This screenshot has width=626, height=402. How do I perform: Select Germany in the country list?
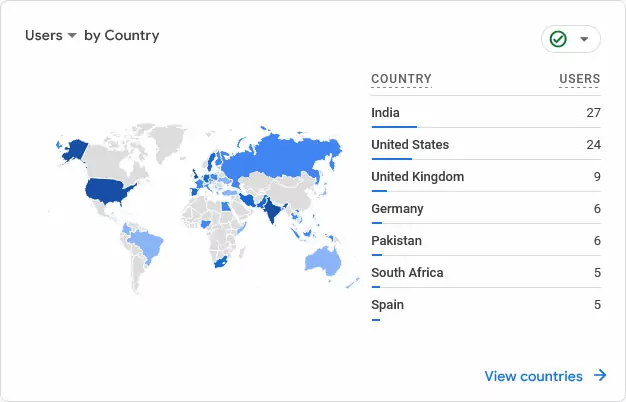(x=485, y=209)
